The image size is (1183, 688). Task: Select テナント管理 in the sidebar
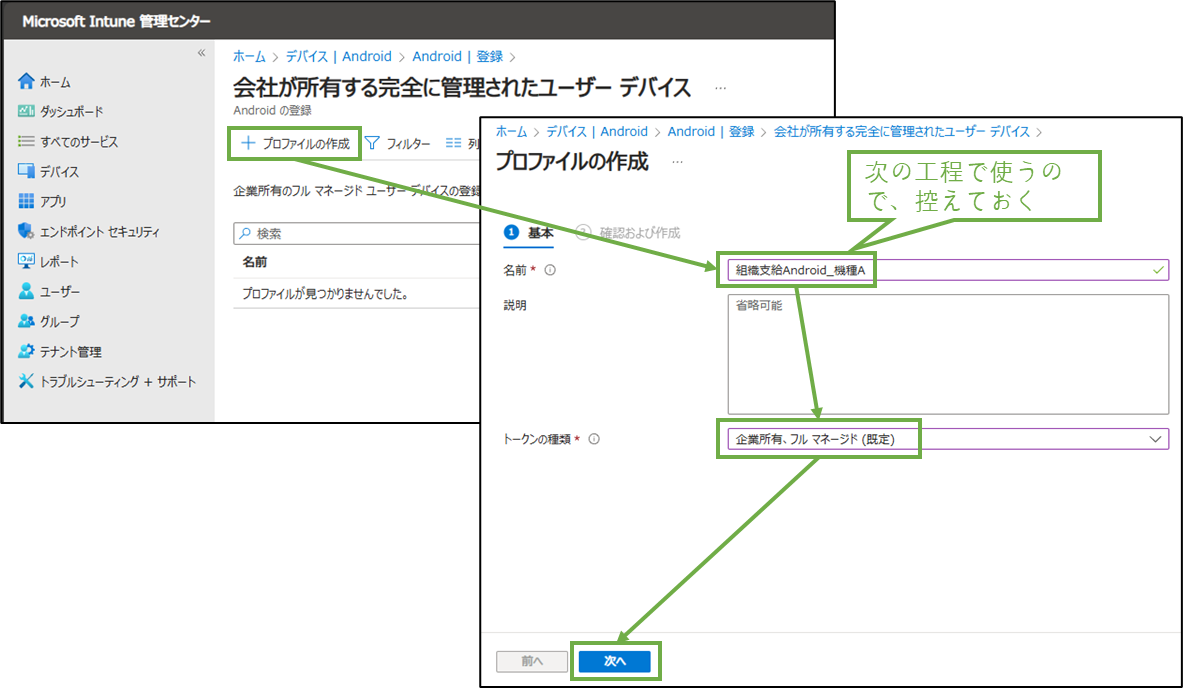(x=71, y=352)
